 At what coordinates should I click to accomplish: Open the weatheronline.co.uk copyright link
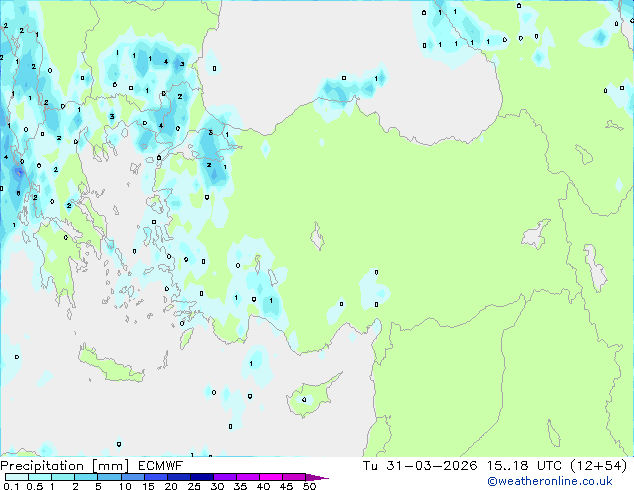(x=550, y=481)
